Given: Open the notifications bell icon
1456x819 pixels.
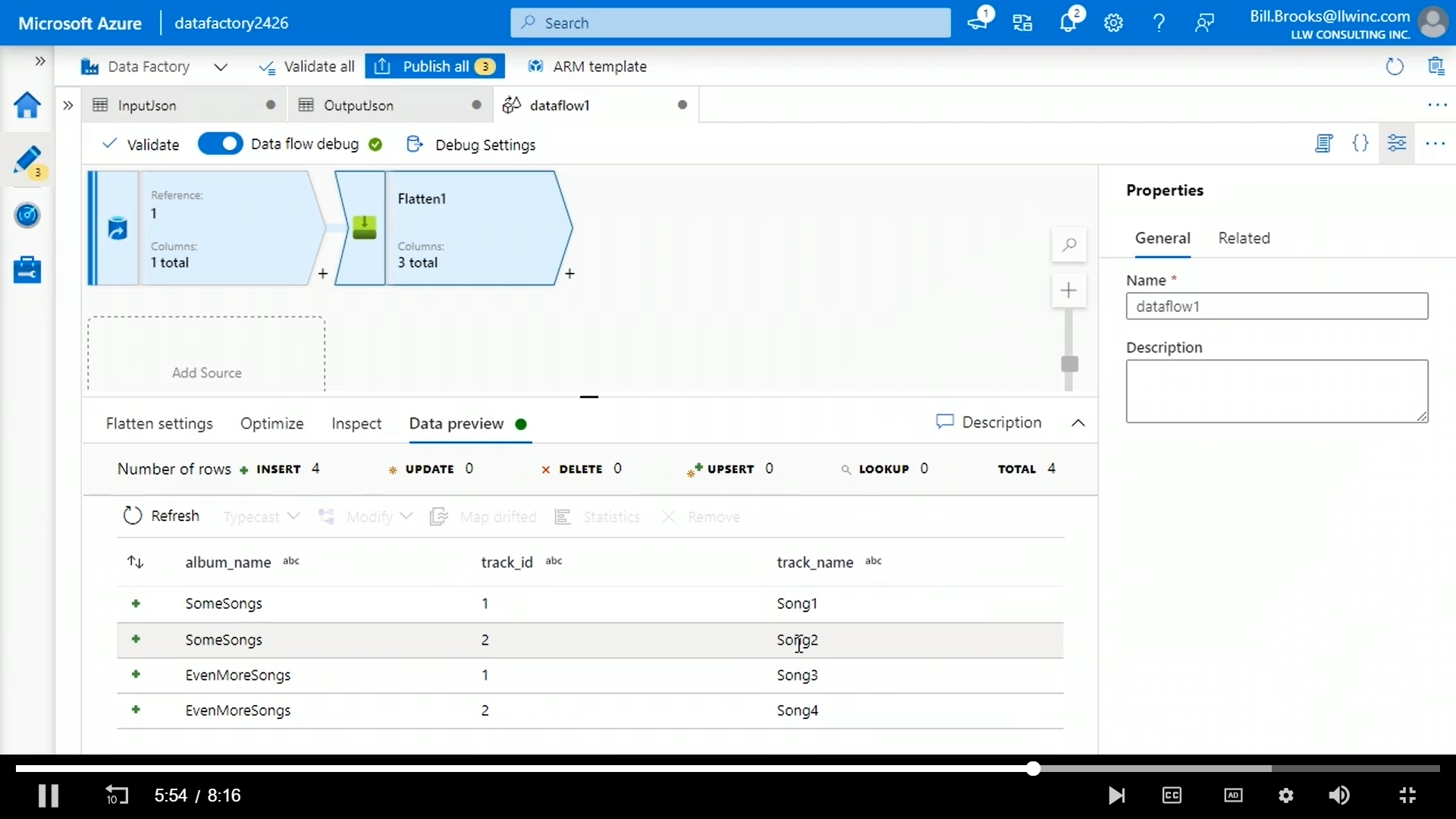Looking at the screenshot, I should 1068,23.
